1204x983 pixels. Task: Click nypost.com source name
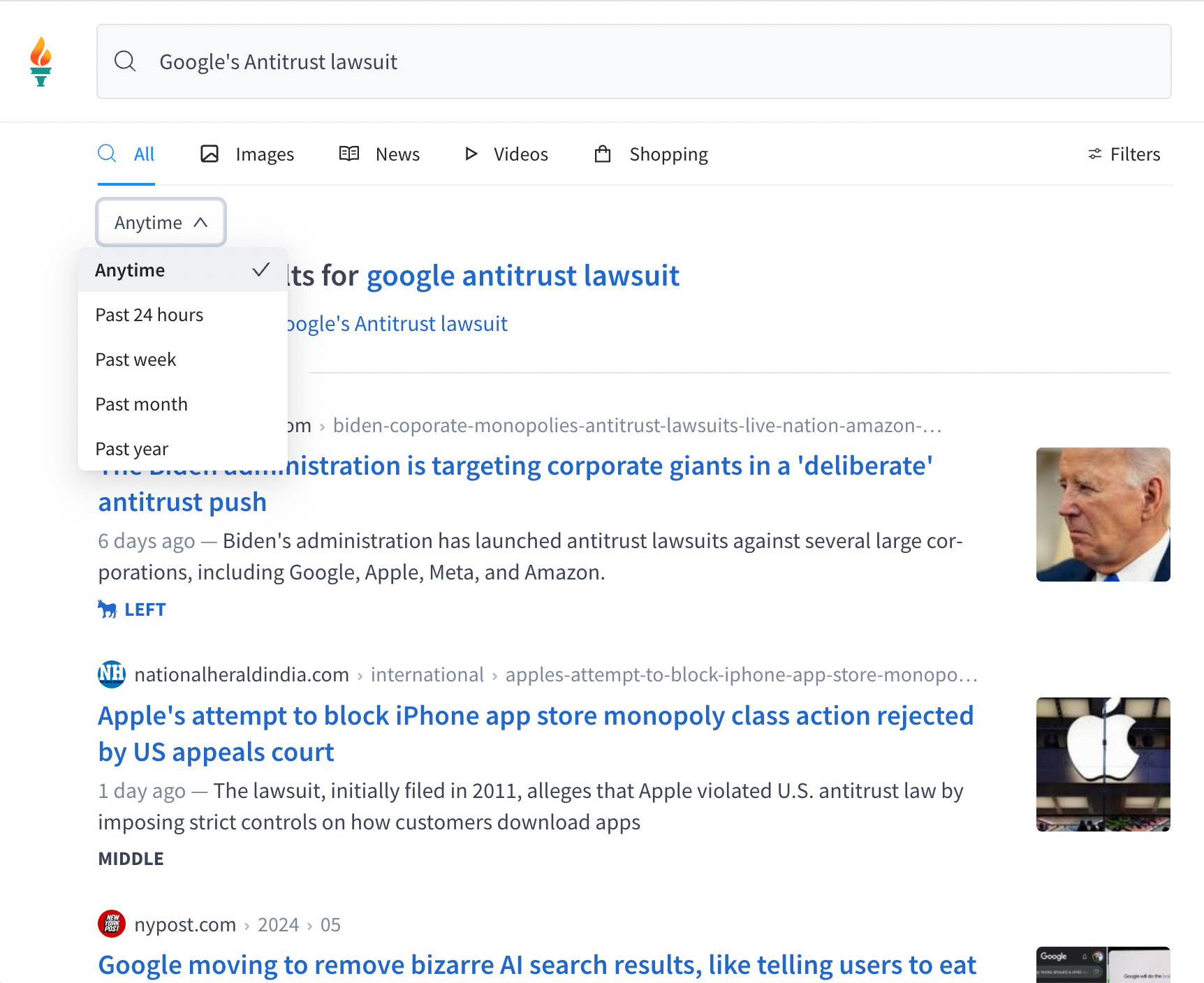185,924
